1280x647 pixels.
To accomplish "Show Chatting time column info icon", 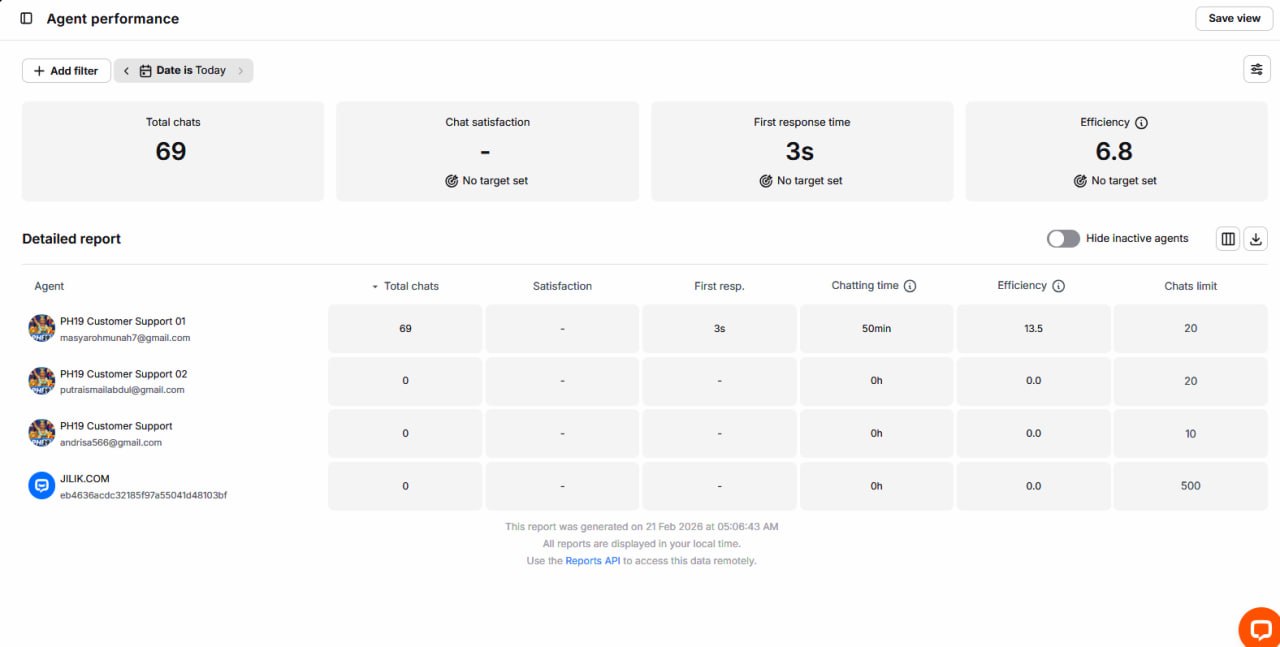I will [910, 286].
